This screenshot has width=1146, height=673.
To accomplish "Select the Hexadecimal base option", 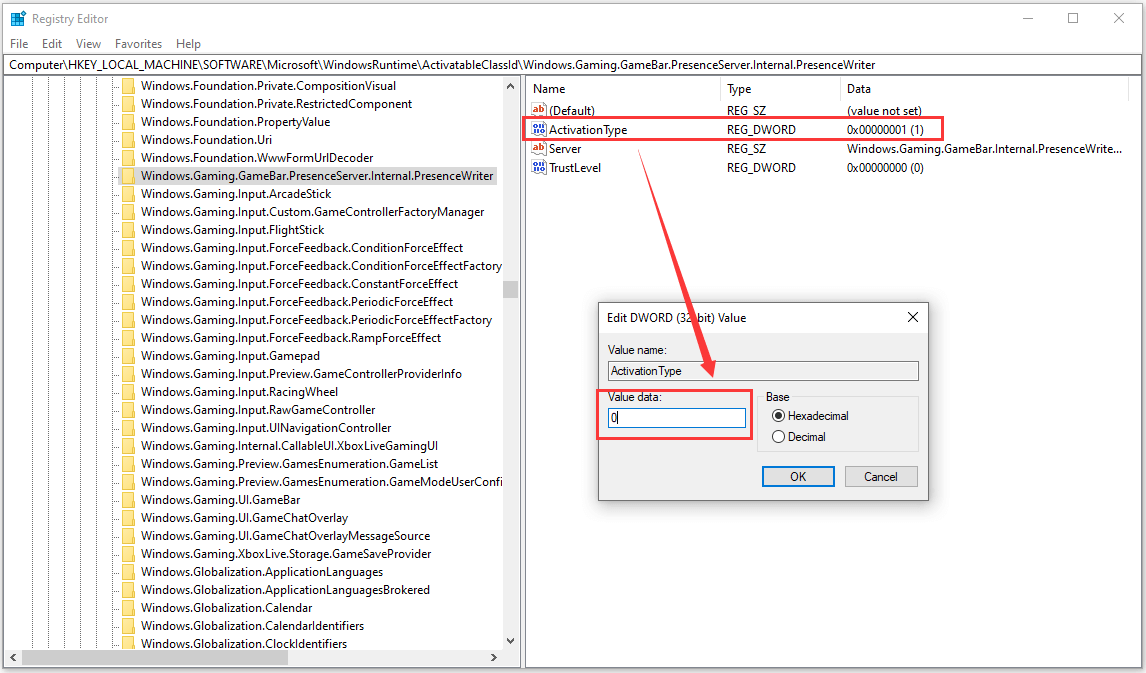I will pos(779,415).
